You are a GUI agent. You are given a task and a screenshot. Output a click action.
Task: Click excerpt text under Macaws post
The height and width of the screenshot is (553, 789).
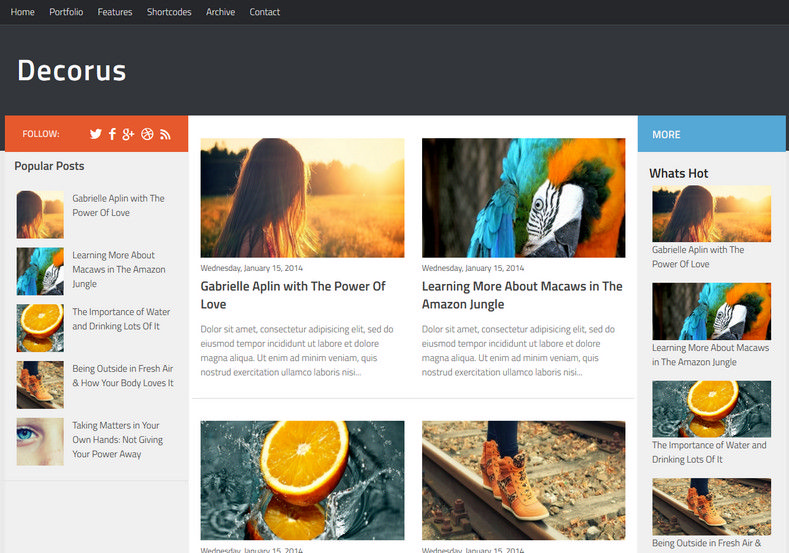click(x=518, y=351)
